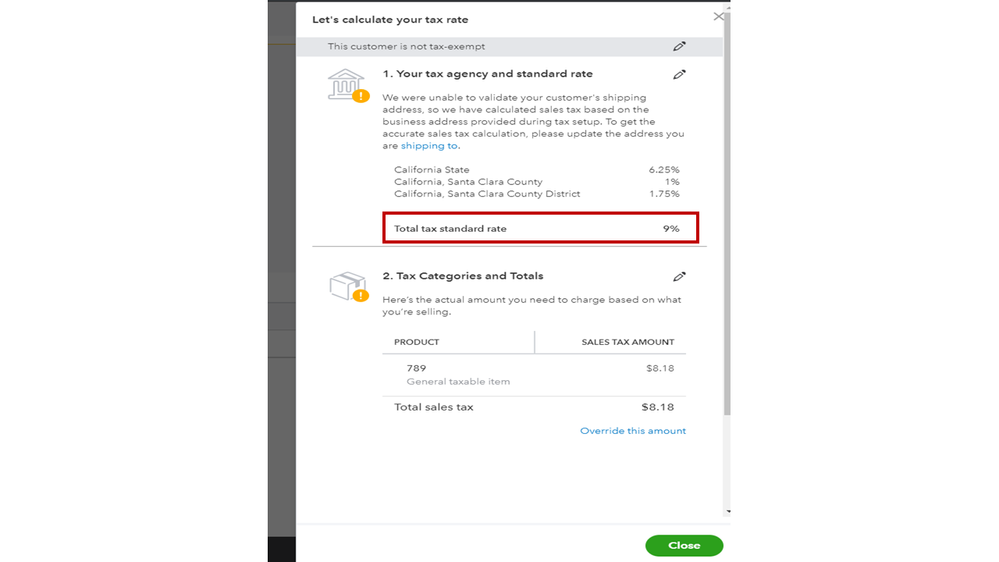999x562 pixels.
Task: Click the tax agency building icon
Action: 345,84
